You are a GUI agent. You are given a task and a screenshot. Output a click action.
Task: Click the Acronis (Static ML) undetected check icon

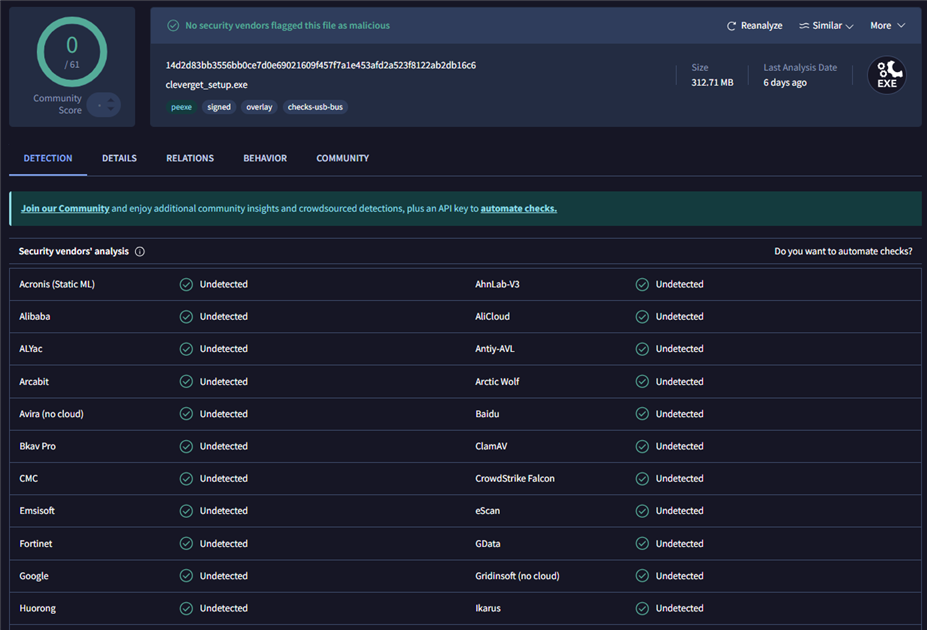click(186, 285)
